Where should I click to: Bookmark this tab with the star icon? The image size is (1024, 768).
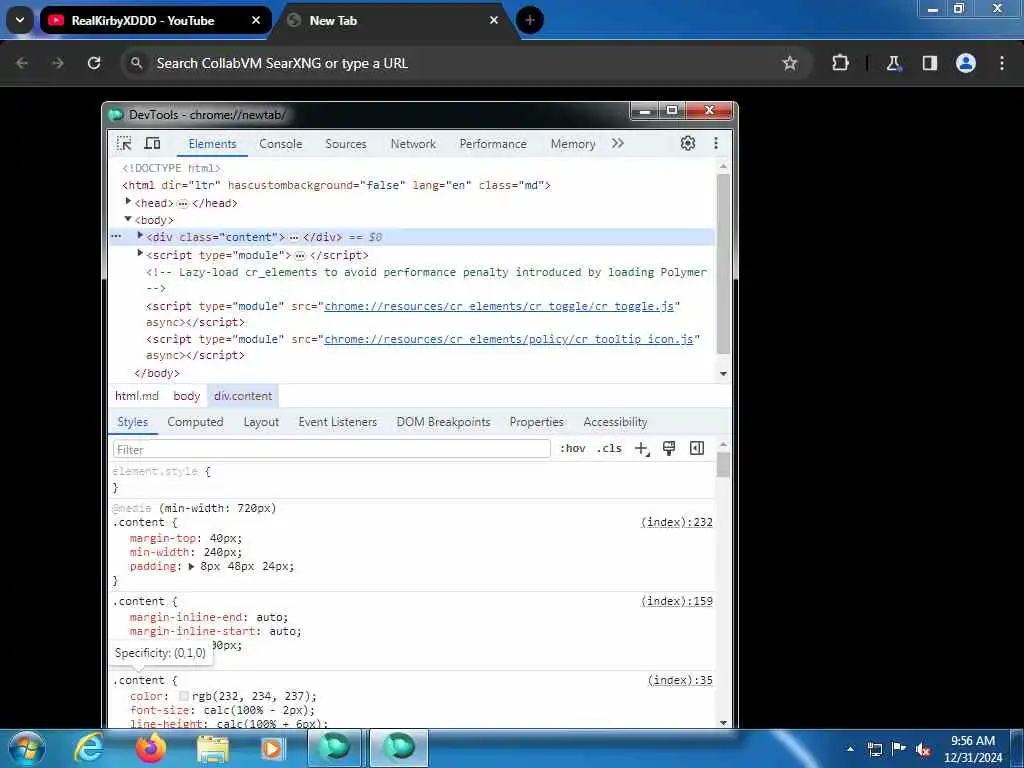[790, 63]
